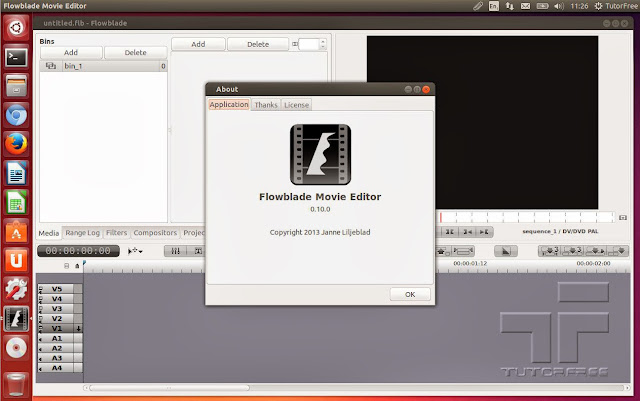Click the go to mark in icon
Viewport: 640px width, 401px height.
[x=468, y=232]
